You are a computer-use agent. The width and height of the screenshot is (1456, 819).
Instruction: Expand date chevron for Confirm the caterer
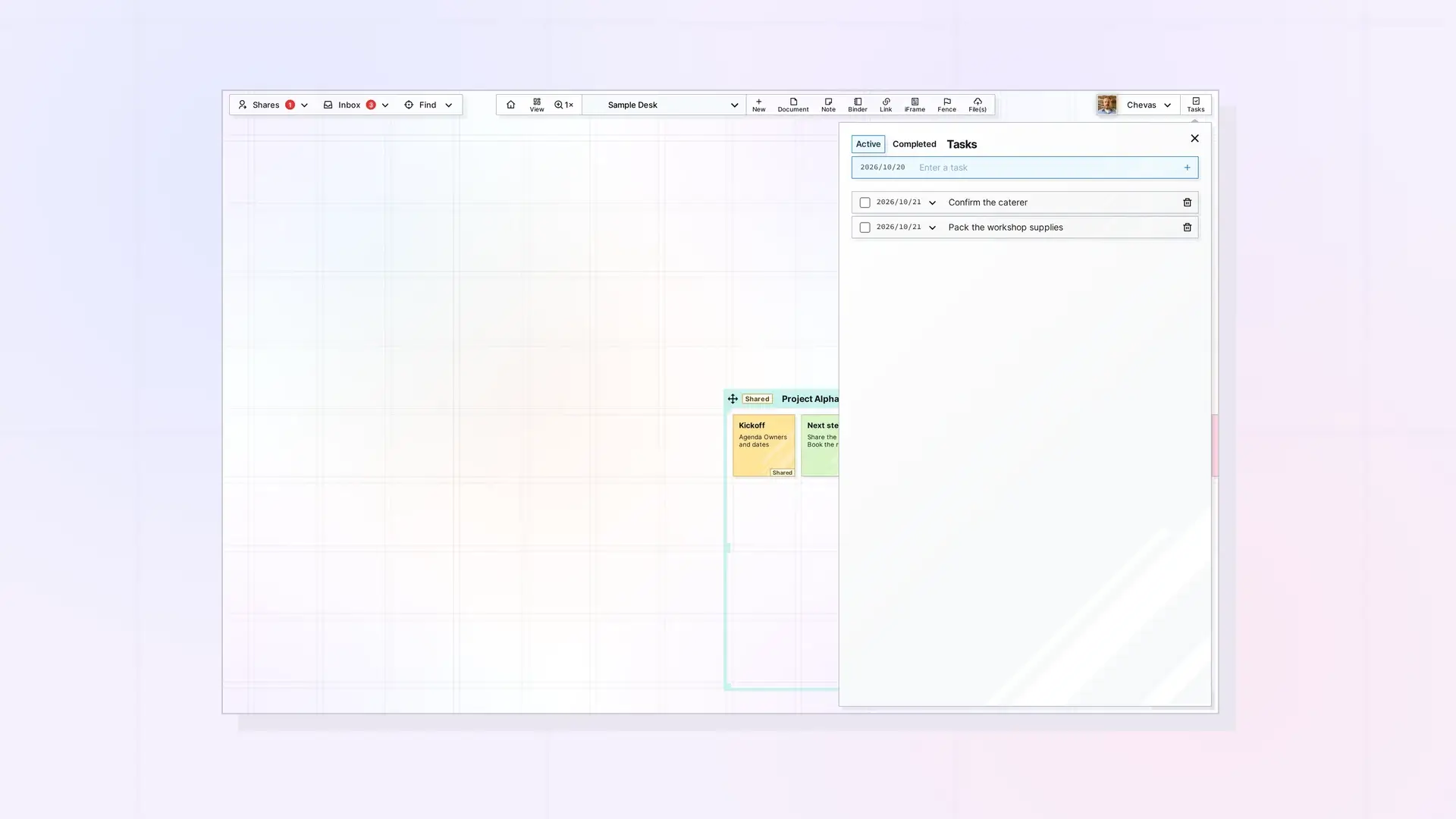932,202
